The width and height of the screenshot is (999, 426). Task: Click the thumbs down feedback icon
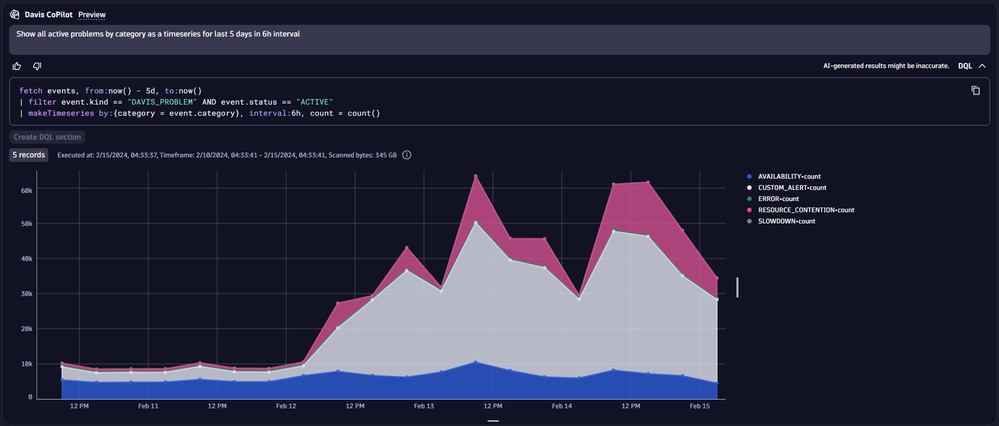click(37, 66)
